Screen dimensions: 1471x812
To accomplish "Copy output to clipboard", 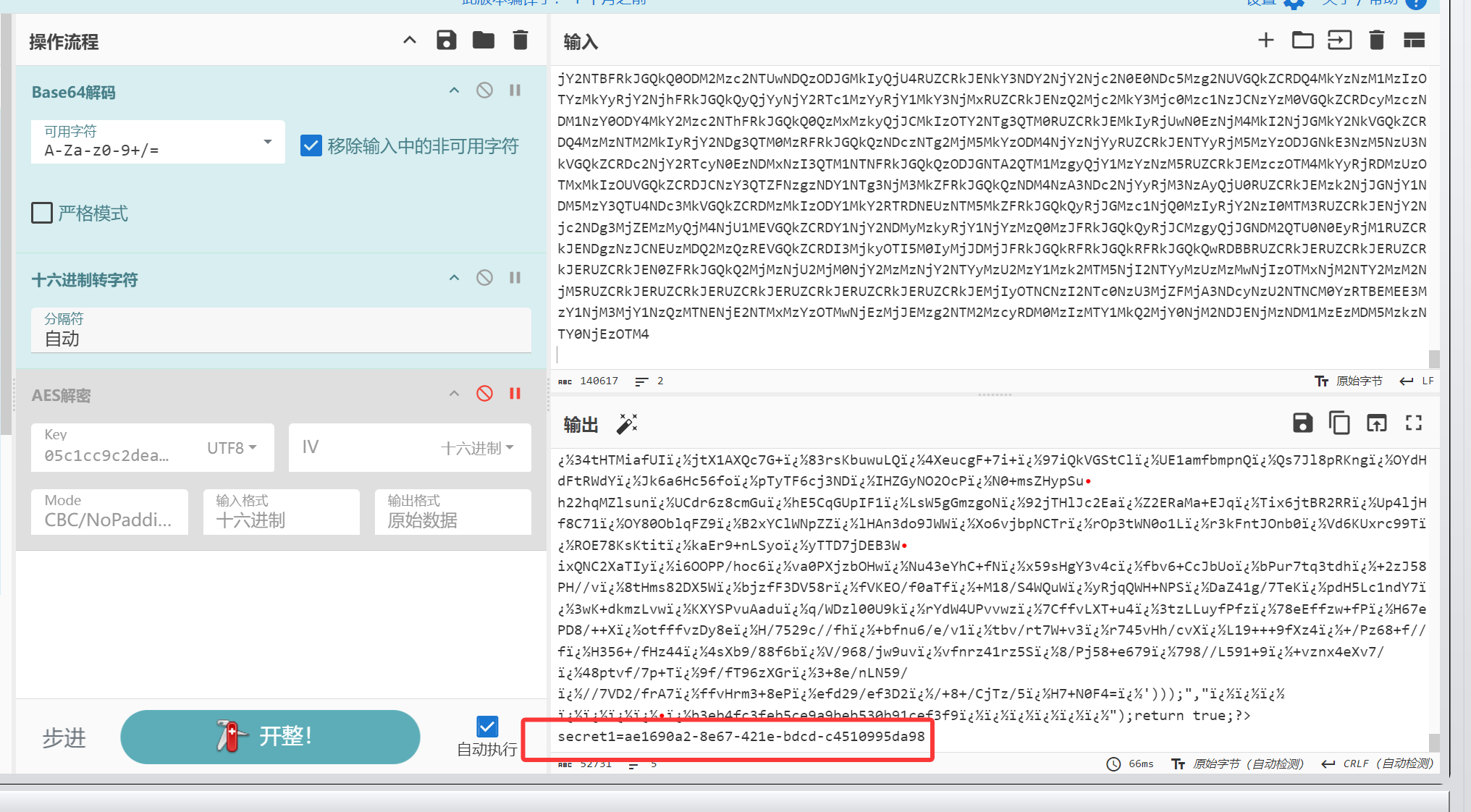I will 1339,423.
